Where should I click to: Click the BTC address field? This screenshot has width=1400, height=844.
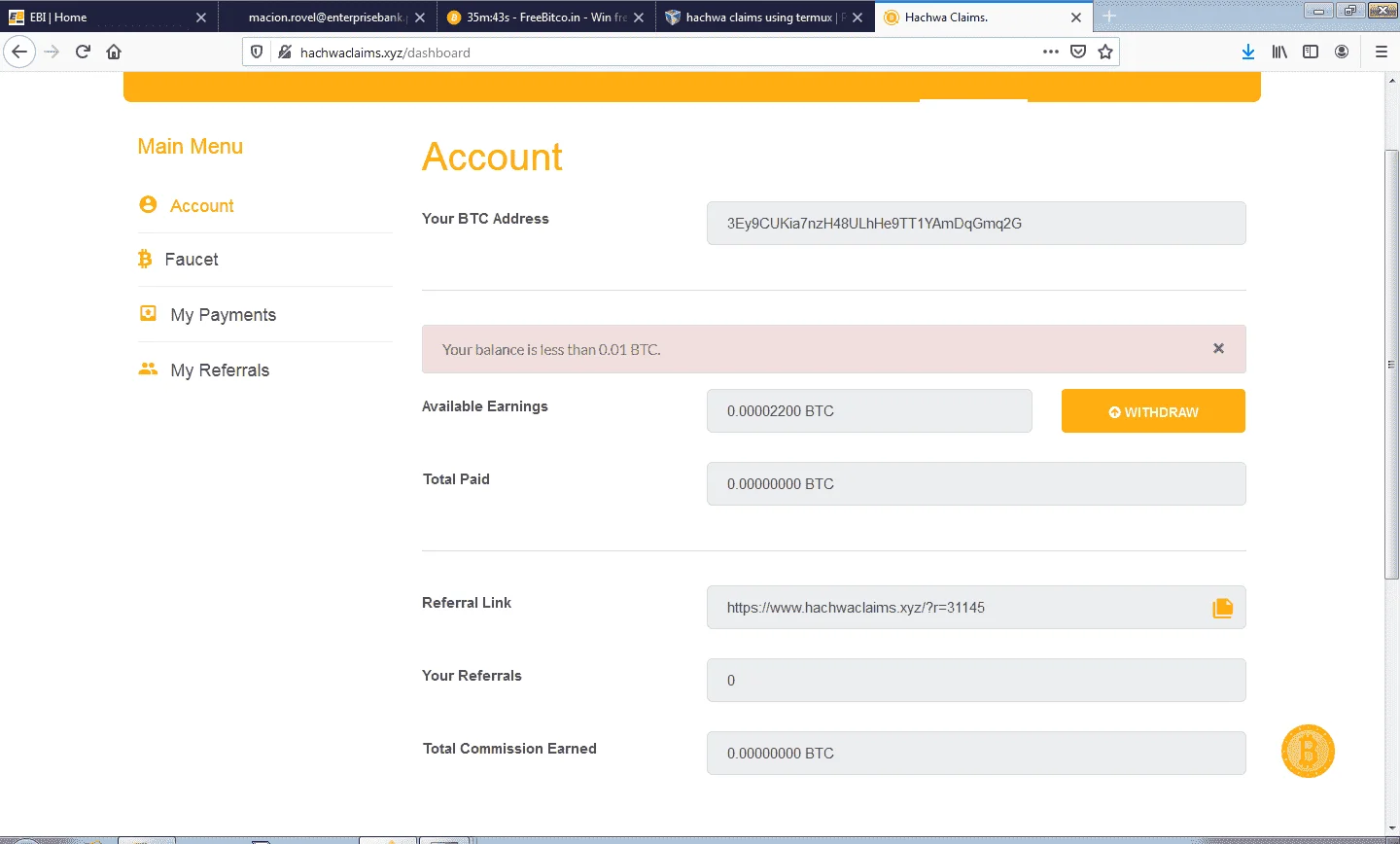pyautogui.click(x=976, y=223)
